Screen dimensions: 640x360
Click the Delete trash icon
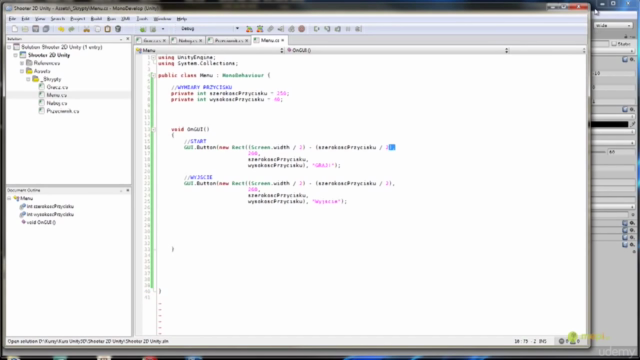(x=118, y=29)
